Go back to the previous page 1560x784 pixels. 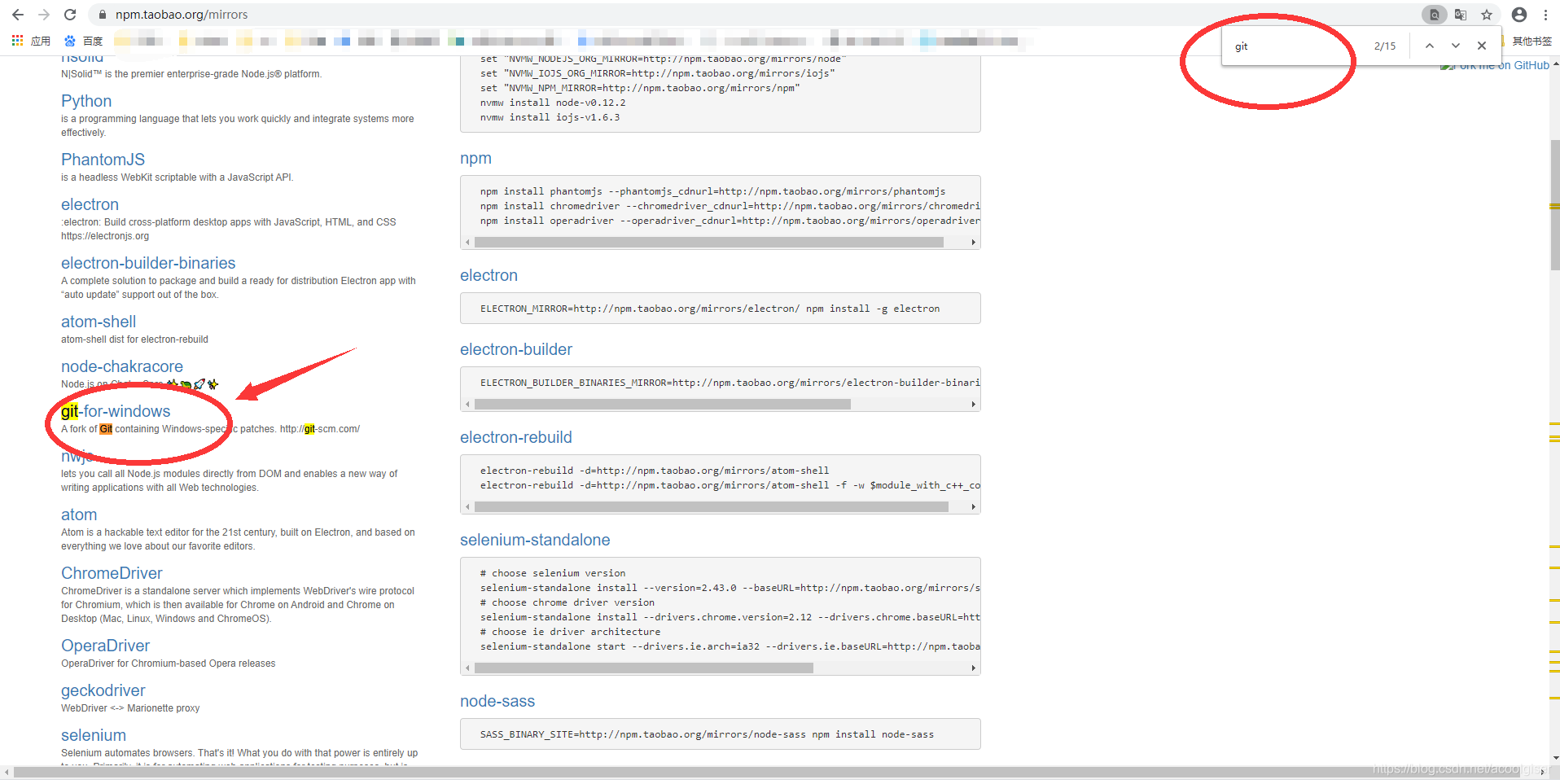point(18,15)
